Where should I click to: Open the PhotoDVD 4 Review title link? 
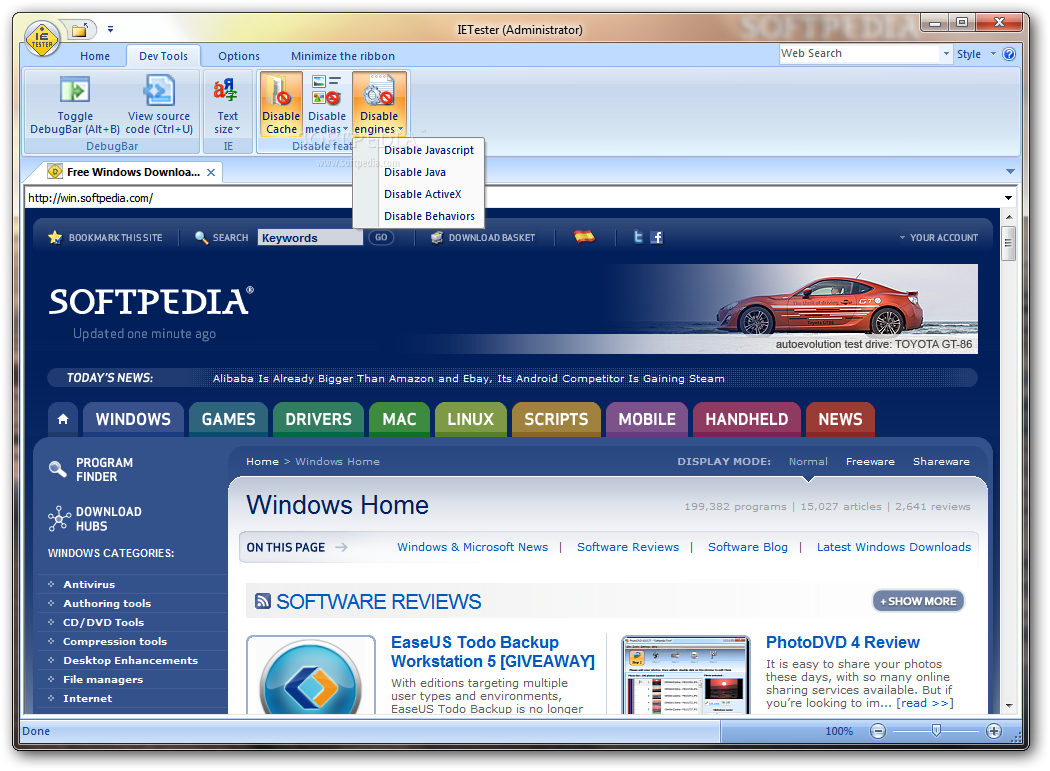842,642
